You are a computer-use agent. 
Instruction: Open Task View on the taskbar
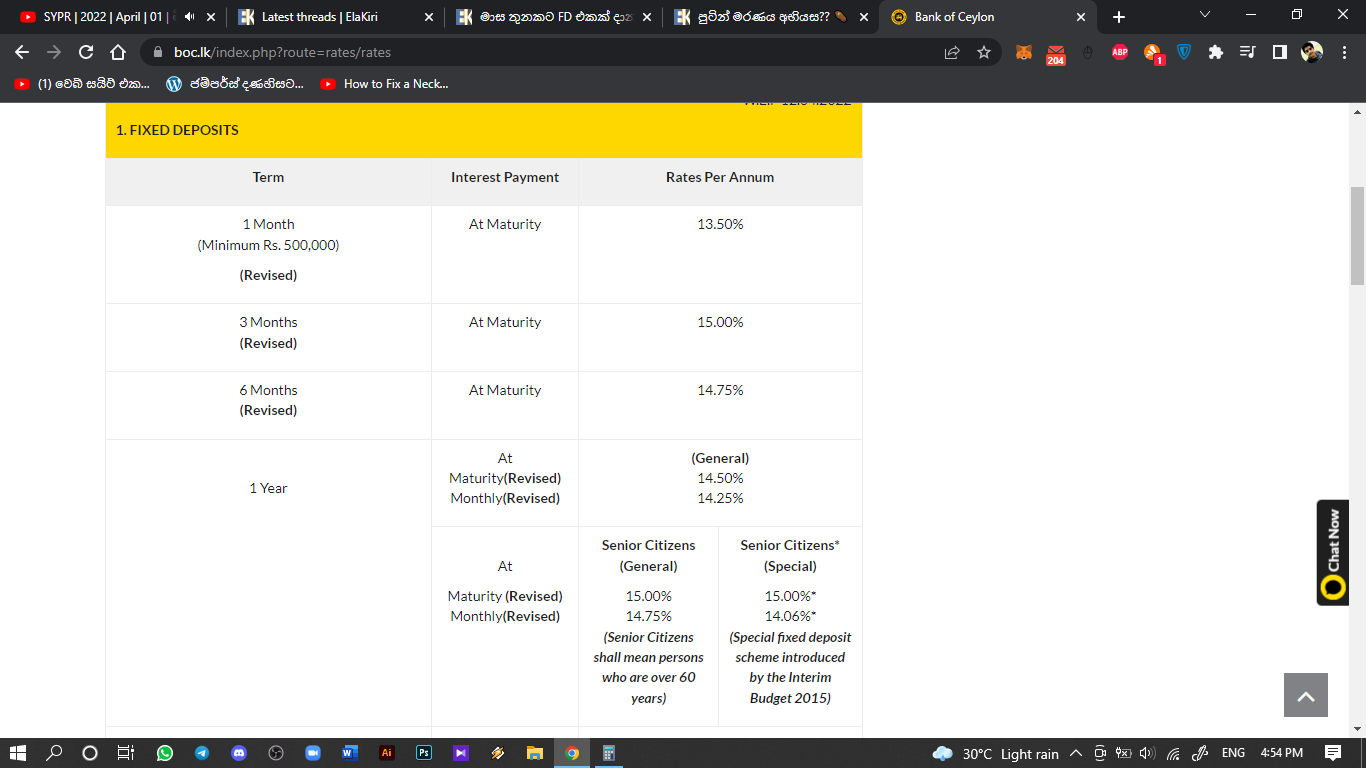126,753
